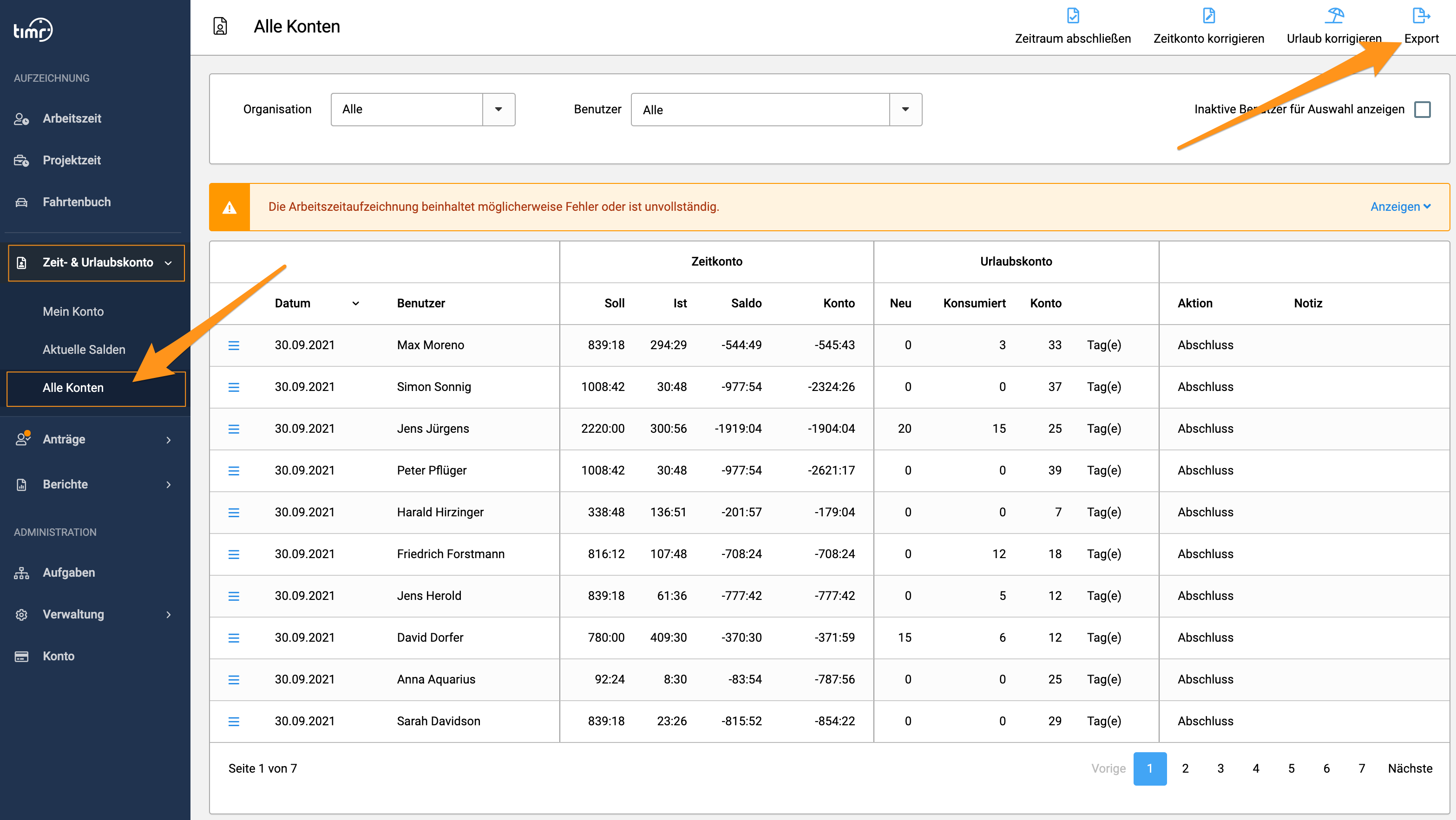Image resolution: width=1456 pixels, height=820 pixels.
Task: Click the Urlaub korrigieren umbrella icon
Action: tap(1334, 15)
